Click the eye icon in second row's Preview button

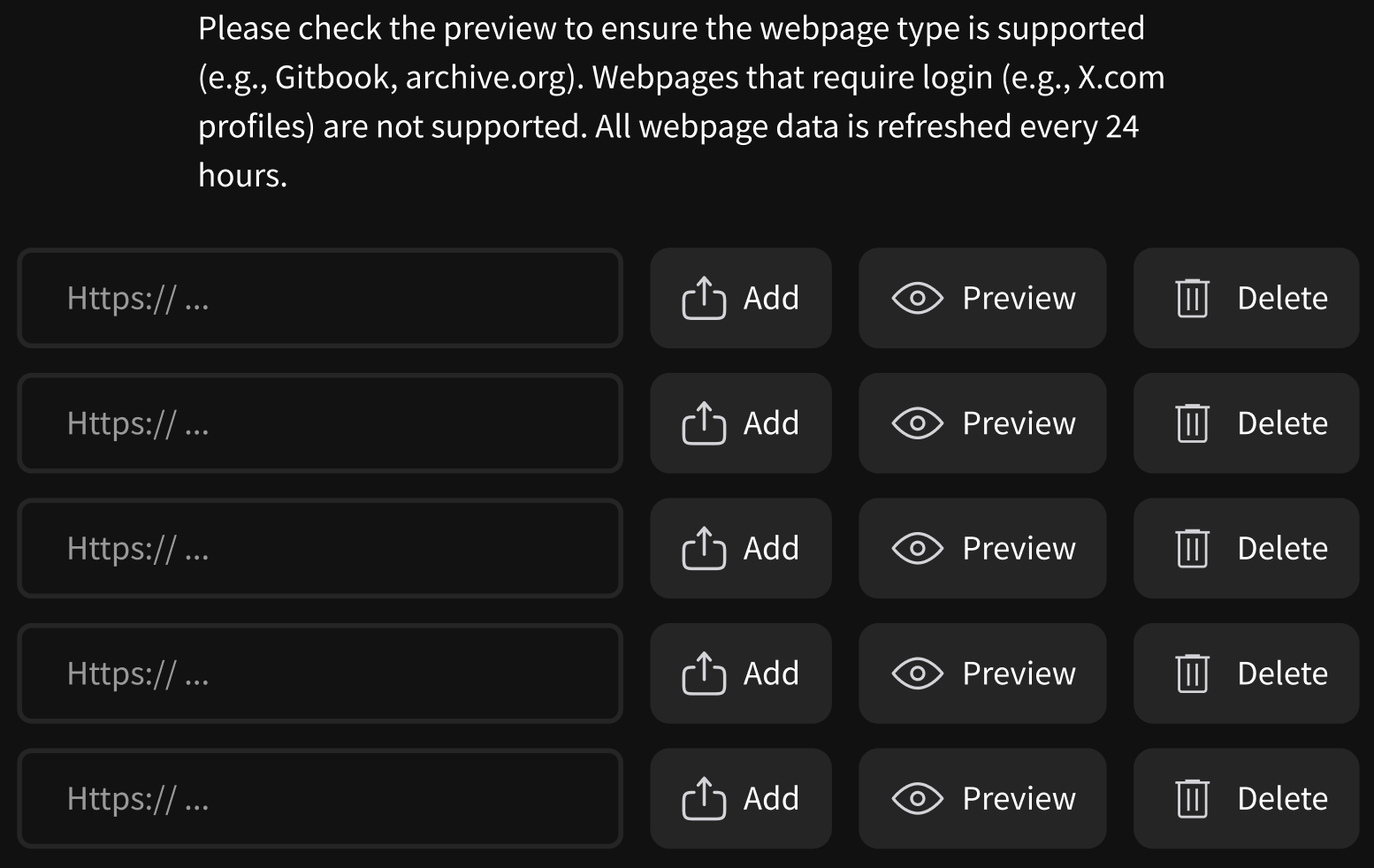pyautogui.click(x=918, y=423)
